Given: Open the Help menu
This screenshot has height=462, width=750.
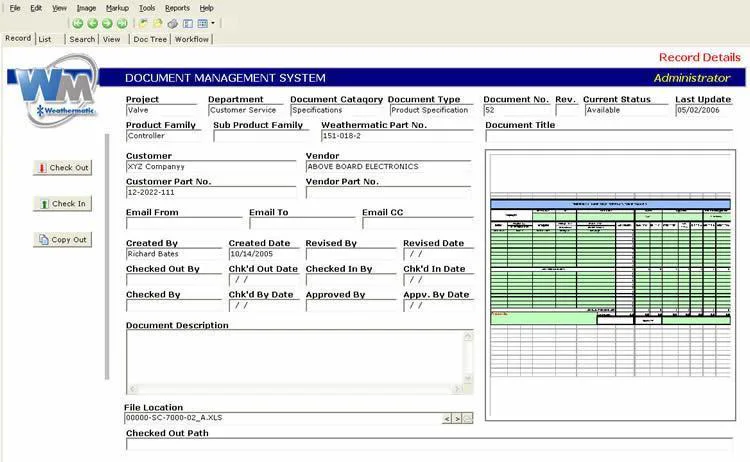Looking at the screenshot, I should [x=206, y=8].
